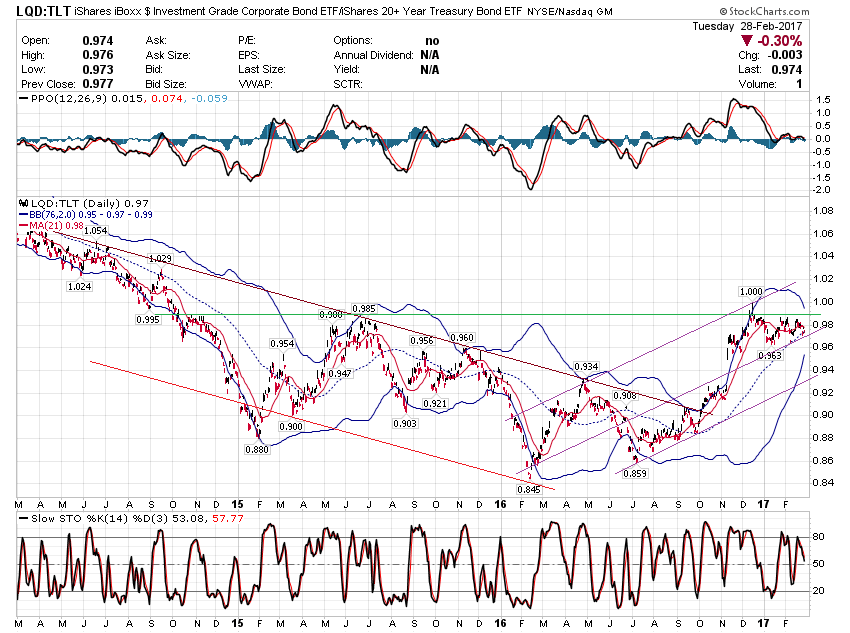Image resolution: width=850 pixels, height=633 pixels.
Task: Click the 1.054 price peak label
Action: [x=95, y=231]
